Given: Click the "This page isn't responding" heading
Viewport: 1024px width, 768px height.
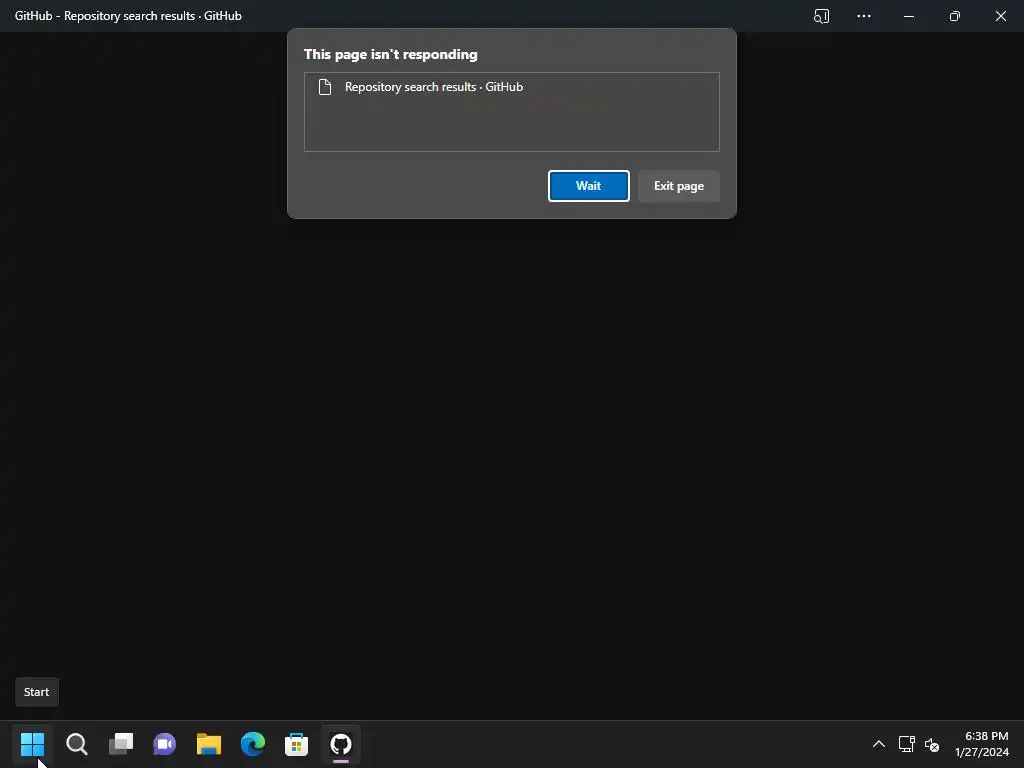Looking at the screenshot, I should 391,54.
